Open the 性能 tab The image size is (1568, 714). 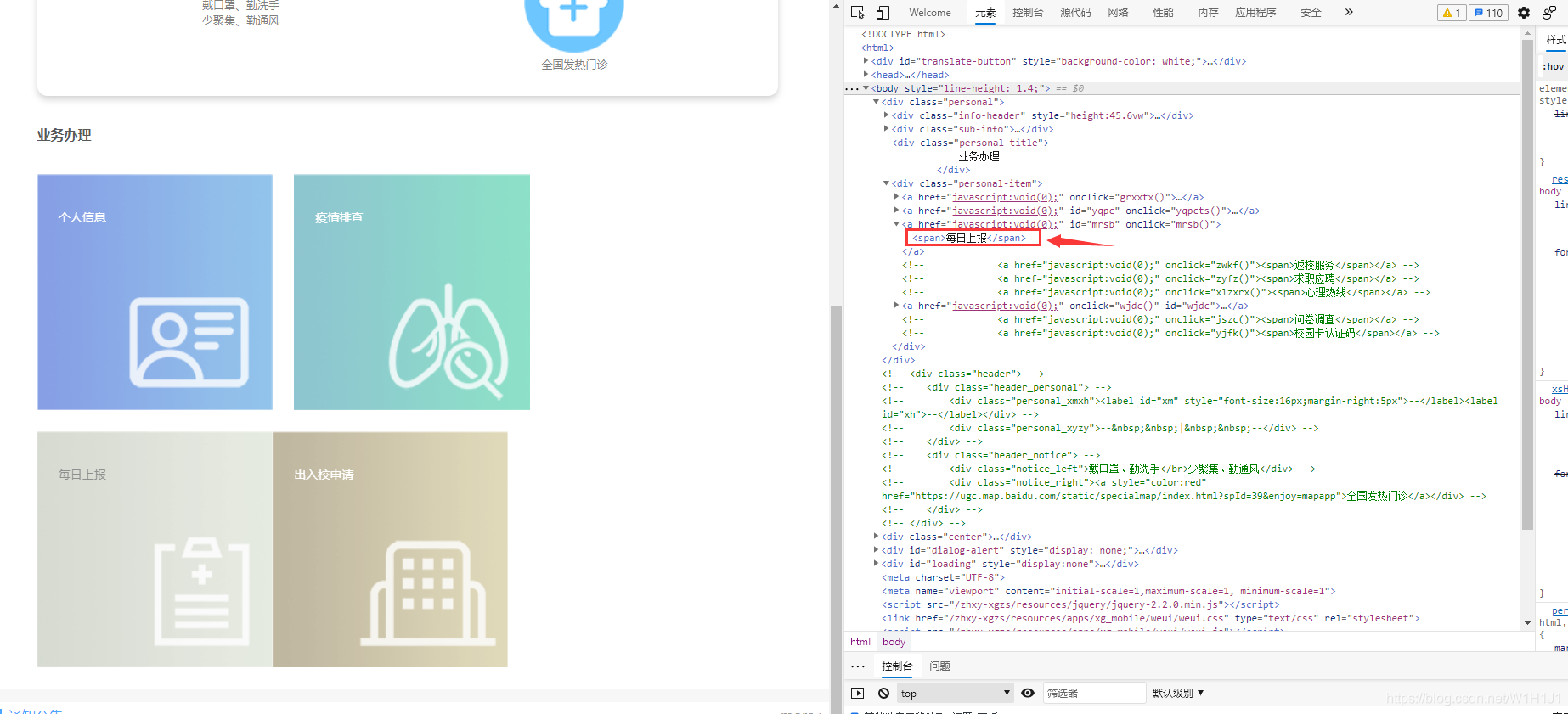[1163, 13]
